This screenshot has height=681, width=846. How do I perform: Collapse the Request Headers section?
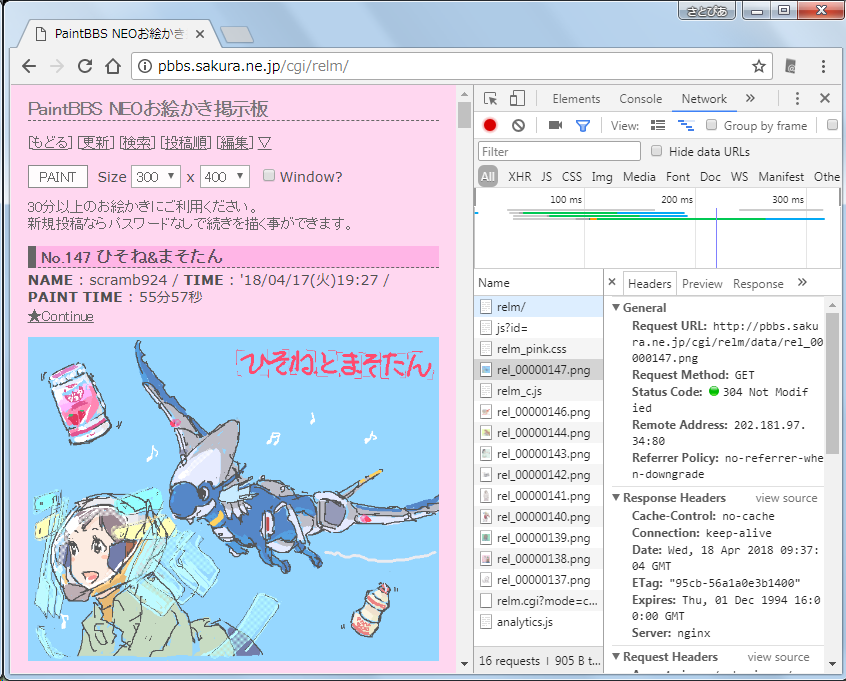[616, 656]
